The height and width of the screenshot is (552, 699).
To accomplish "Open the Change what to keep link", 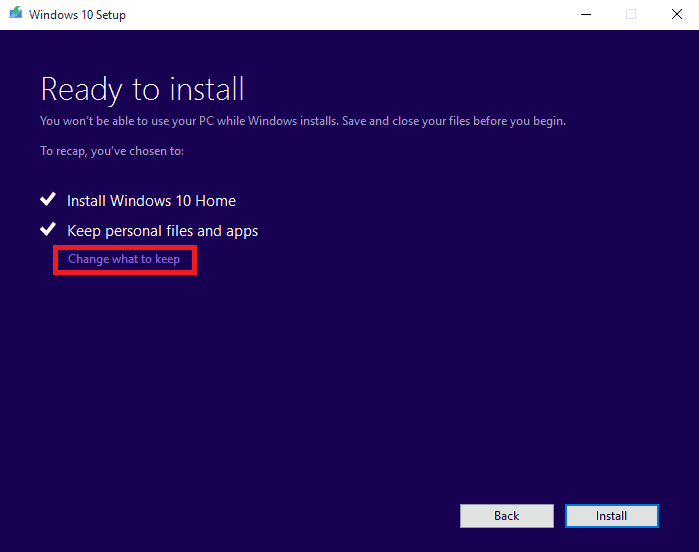I will (124, 259).
